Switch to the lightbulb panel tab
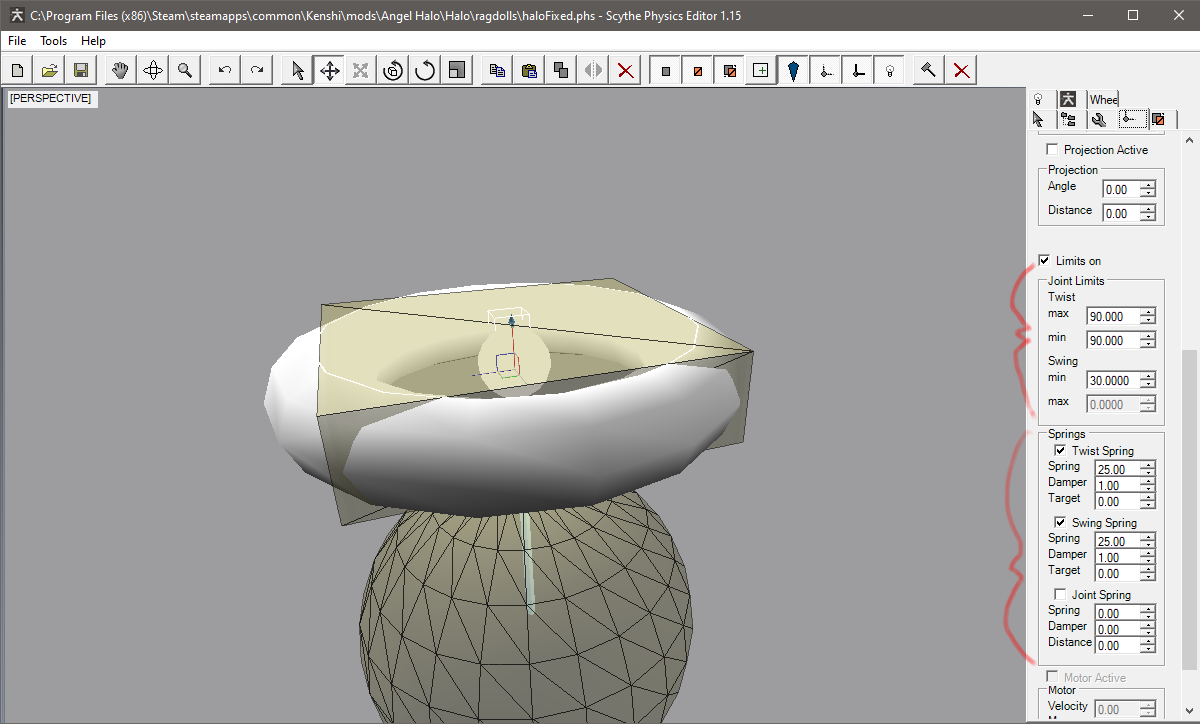The width and height of the screenshot is (1200, 724). pyautogui.click(x=1039, y=99)
